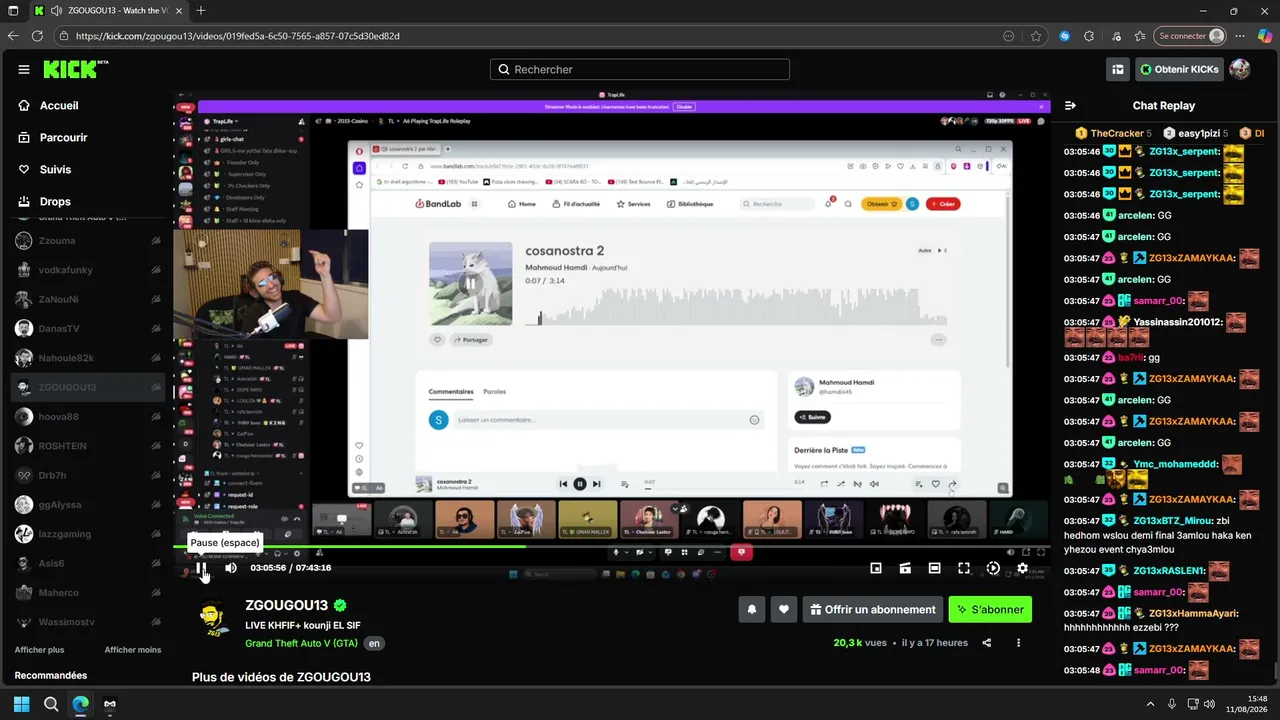
Task: Enter fullscreen mode in video player
Action: click(x=964, y=568)
